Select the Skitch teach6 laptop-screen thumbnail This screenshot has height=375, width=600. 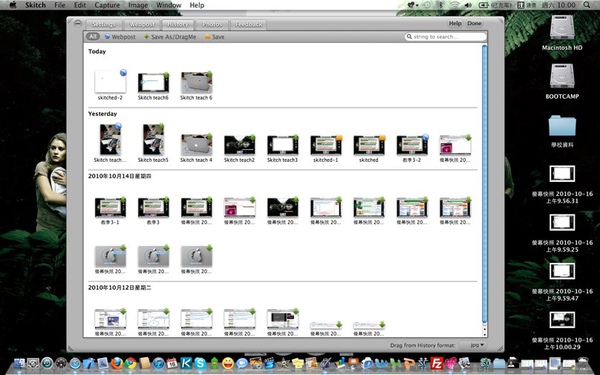[153, 83]
